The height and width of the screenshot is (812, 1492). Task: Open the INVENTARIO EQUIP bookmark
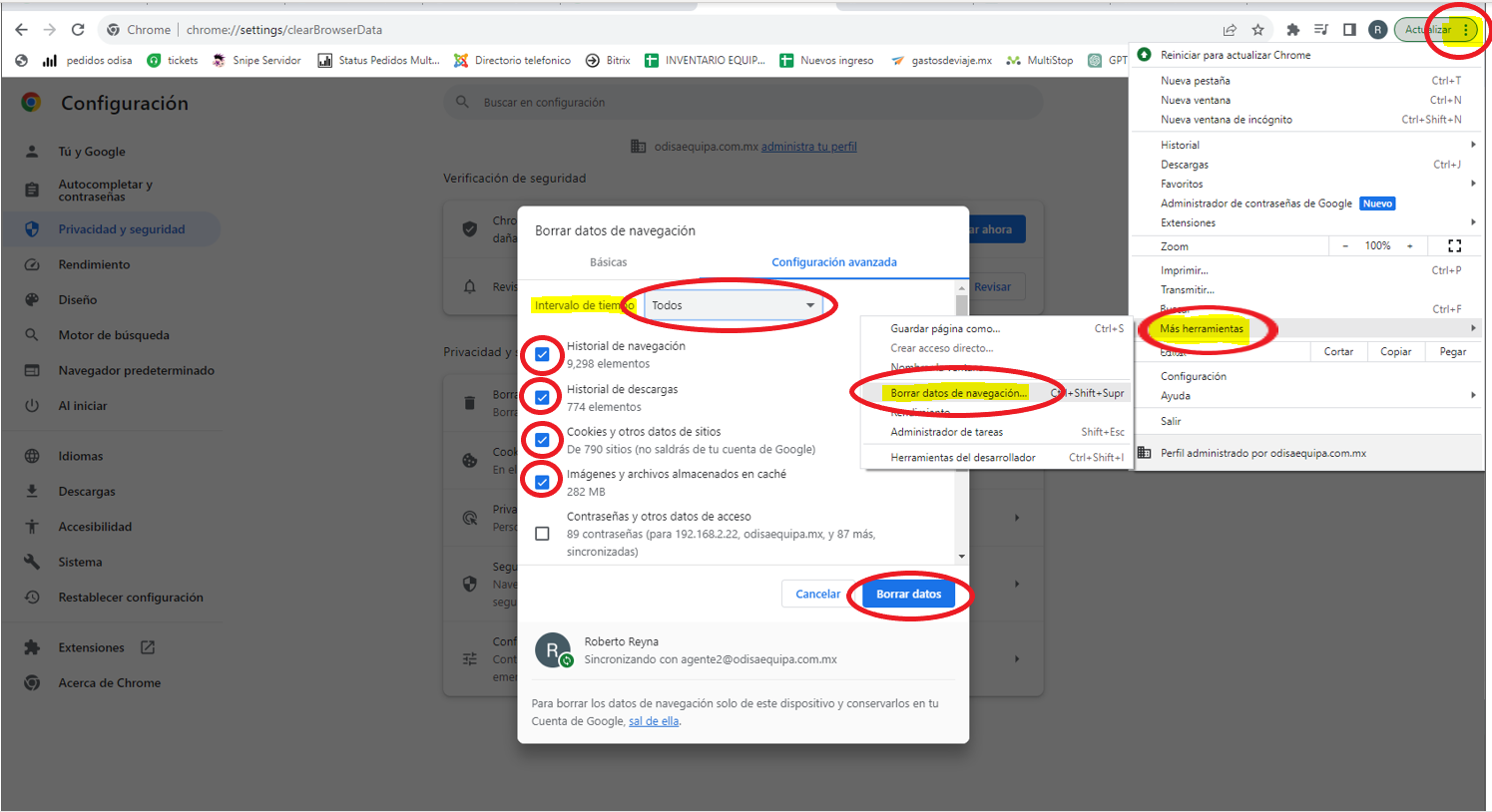[706, 61]
